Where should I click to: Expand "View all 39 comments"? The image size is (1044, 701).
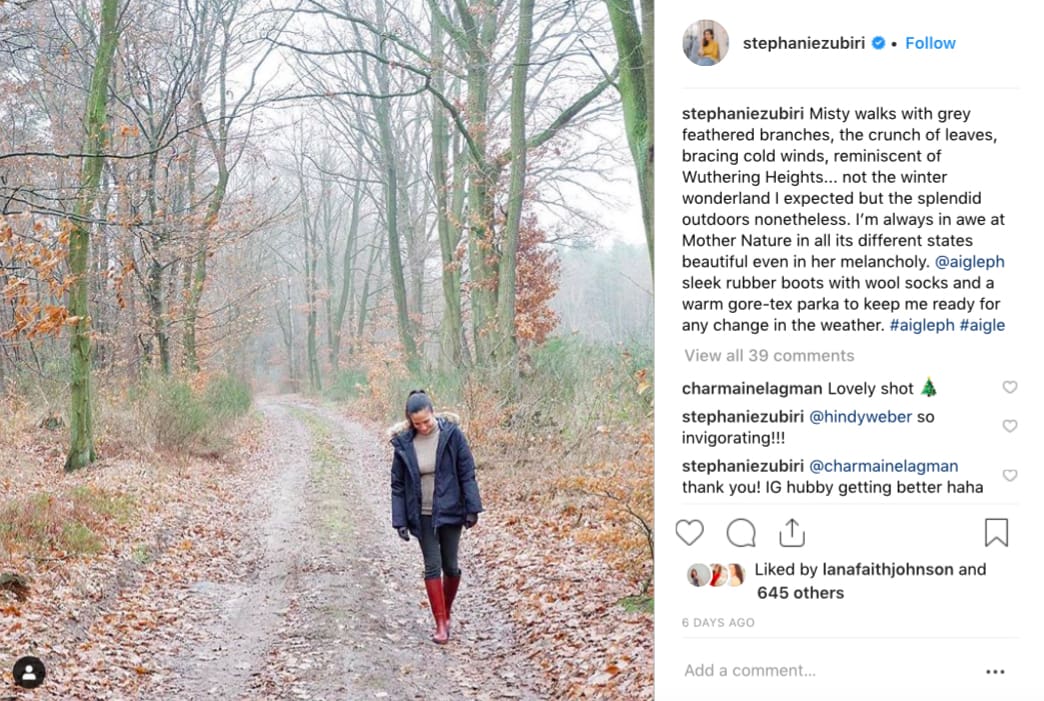(769, 356)
